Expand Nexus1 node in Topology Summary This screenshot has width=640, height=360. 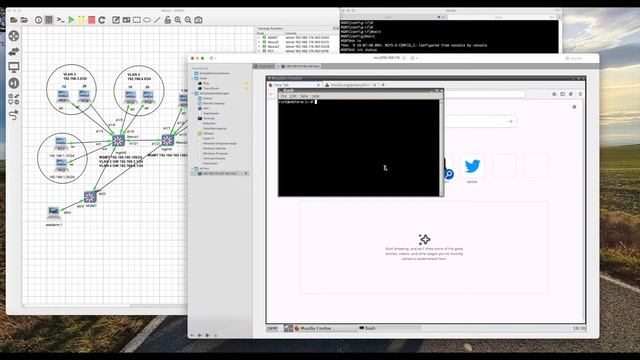tap(259, 42)
